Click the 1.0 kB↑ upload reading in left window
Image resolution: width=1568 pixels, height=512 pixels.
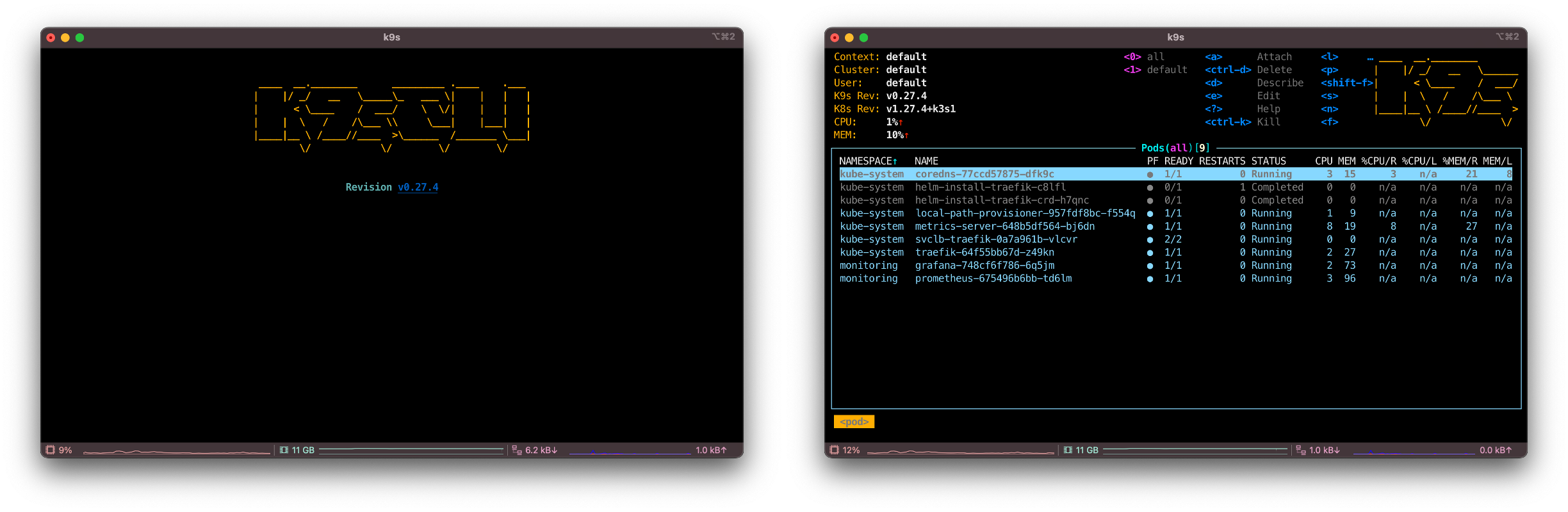tap(711, 451)
